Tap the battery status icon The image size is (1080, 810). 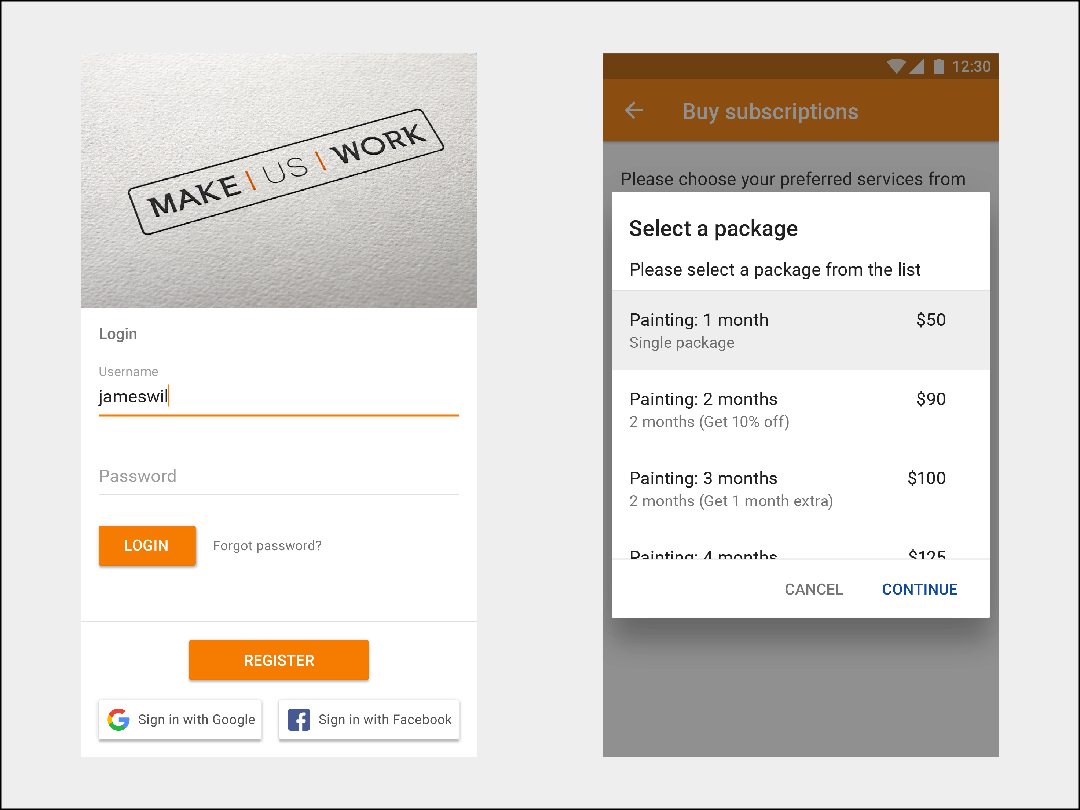[938, 67]
